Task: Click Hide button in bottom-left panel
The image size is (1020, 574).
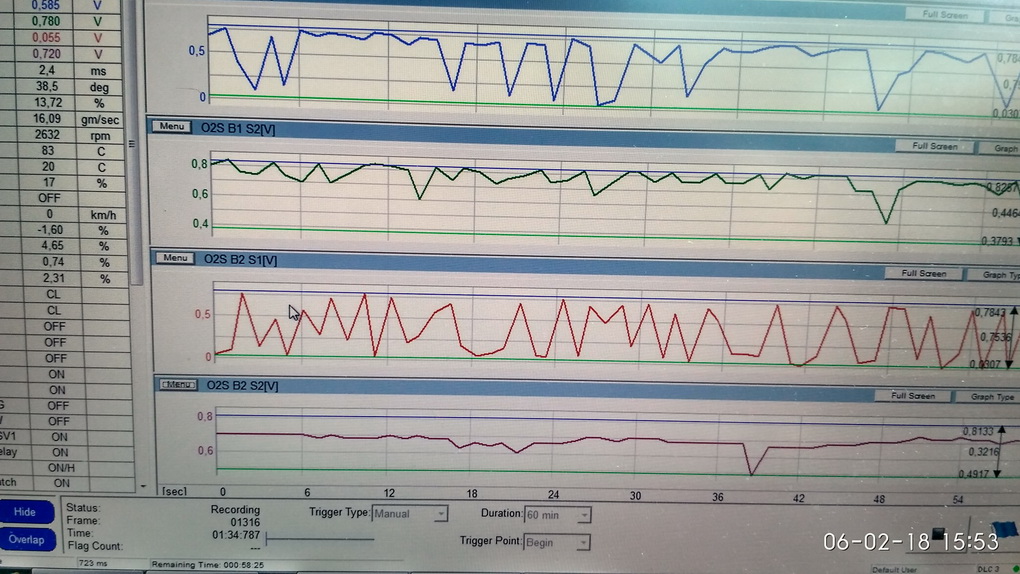Action: (25, 512)
